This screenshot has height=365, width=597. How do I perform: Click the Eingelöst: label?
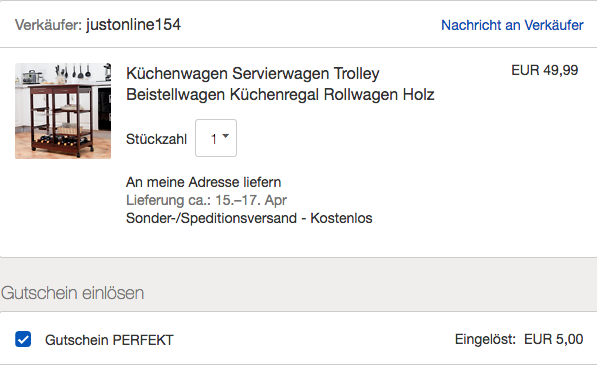(485, 339)
